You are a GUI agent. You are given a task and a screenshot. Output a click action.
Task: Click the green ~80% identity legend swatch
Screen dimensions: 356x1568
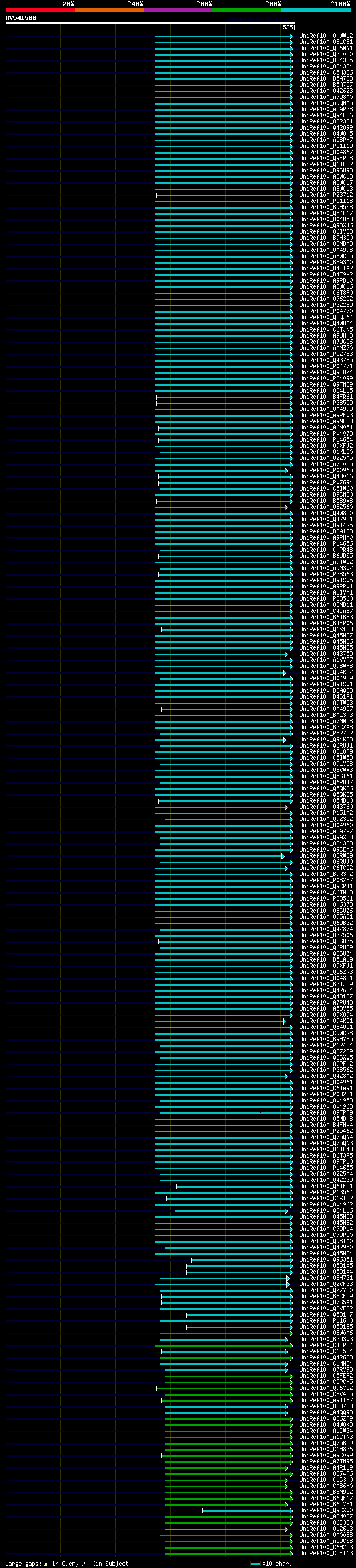click(x=247, y=10)
